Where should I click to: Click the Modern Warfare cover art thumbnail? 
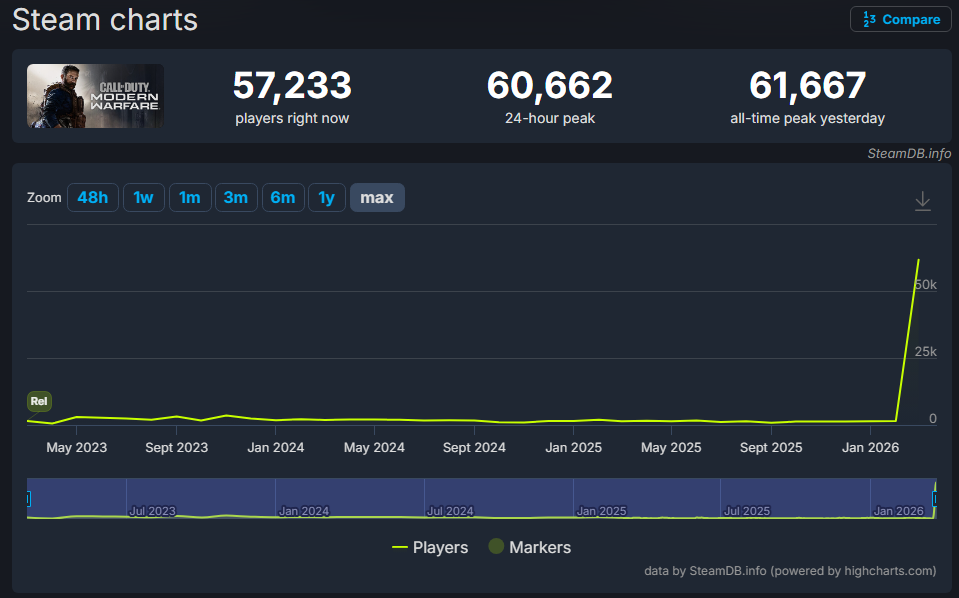[95, 96]
